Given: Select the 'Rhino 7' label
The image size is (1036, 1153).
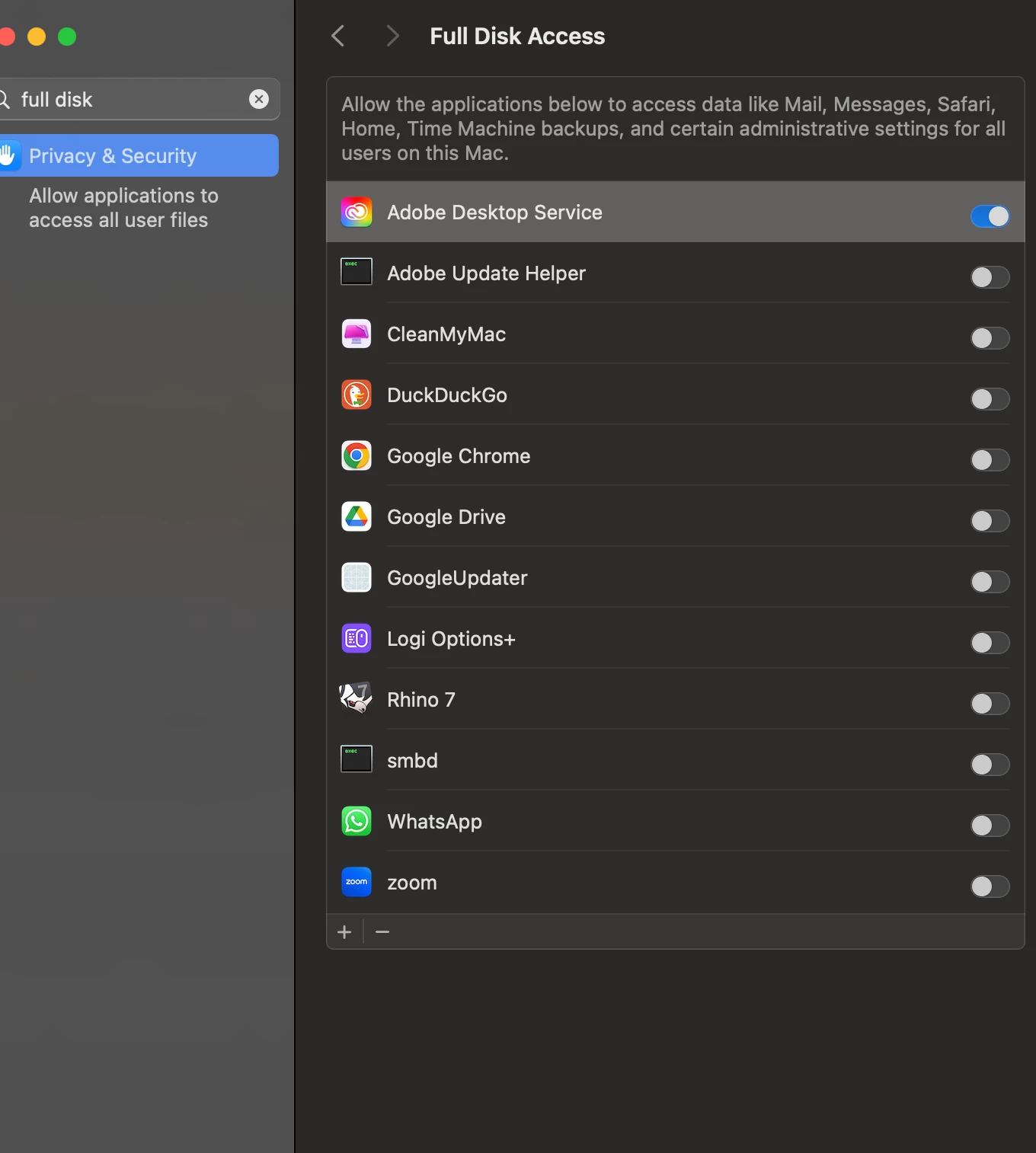Looking at the screenshot, I should coord(421,700).
